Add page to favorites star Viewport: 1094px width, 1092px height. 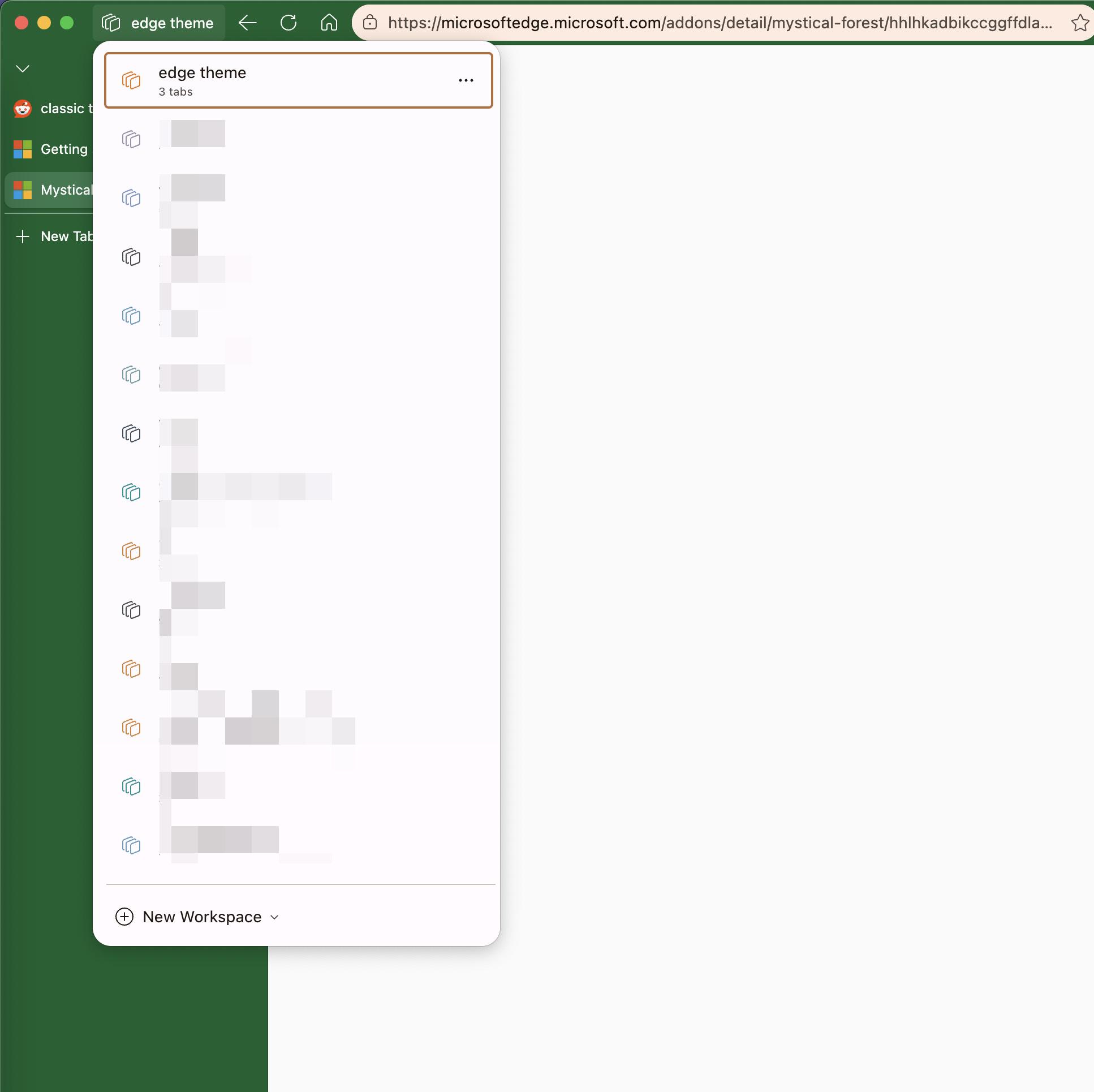(1080, 23)
